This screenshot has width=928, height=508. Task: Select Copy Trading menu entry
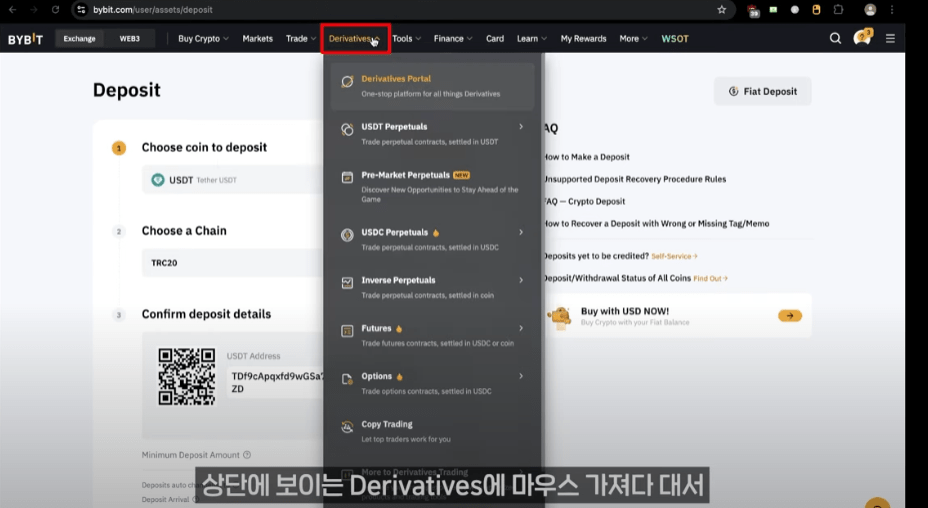click(433, 432)
